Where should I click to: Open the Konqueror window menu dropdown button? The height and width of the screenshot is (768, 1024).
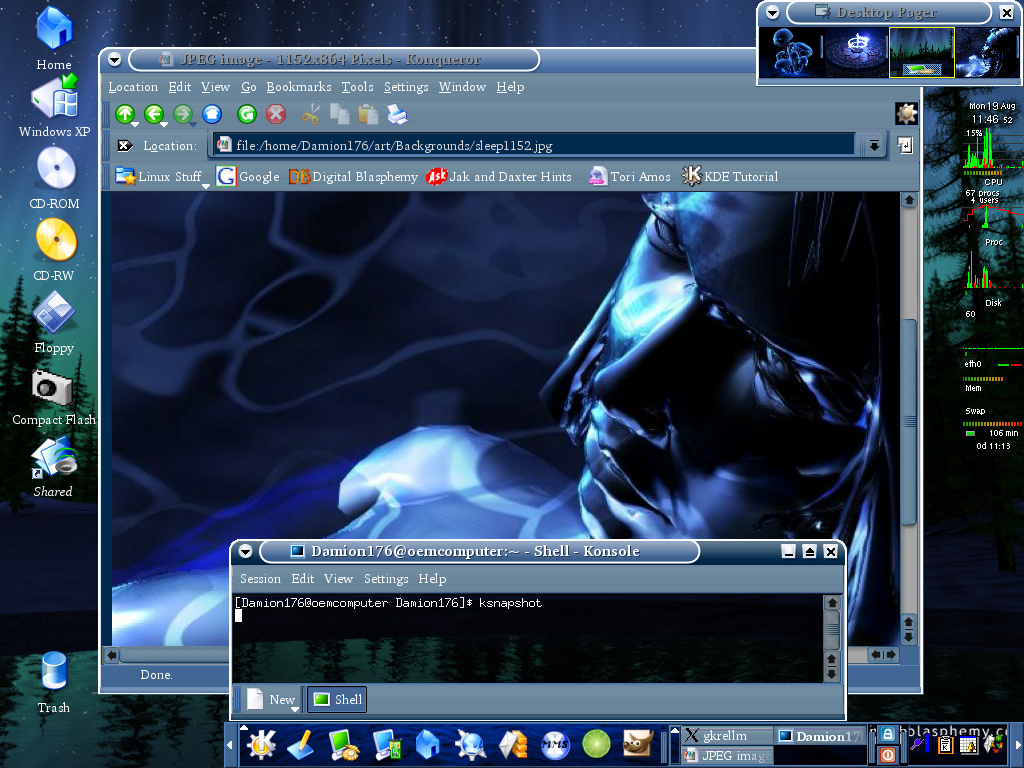pos(114,59)
